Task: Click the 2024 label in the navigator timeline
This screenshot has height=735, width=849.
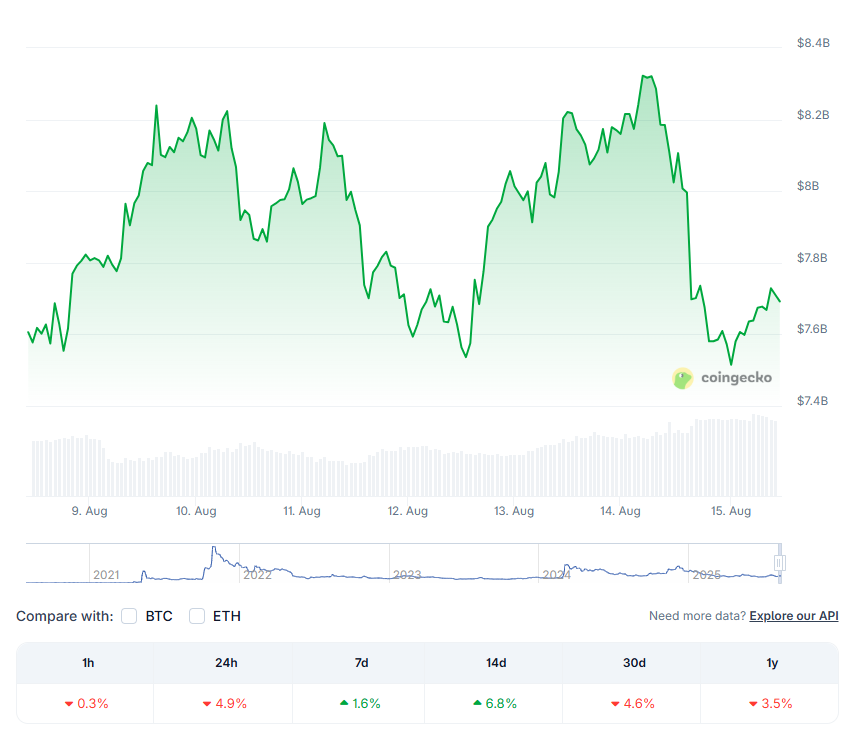Action: (556, 575)
